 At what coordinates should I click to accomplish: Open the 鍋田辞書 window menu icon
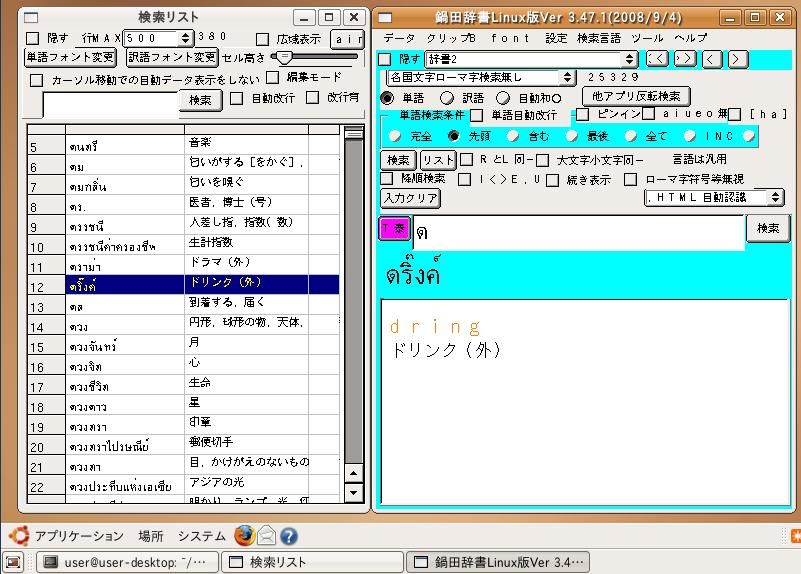(x=385, y=18)
